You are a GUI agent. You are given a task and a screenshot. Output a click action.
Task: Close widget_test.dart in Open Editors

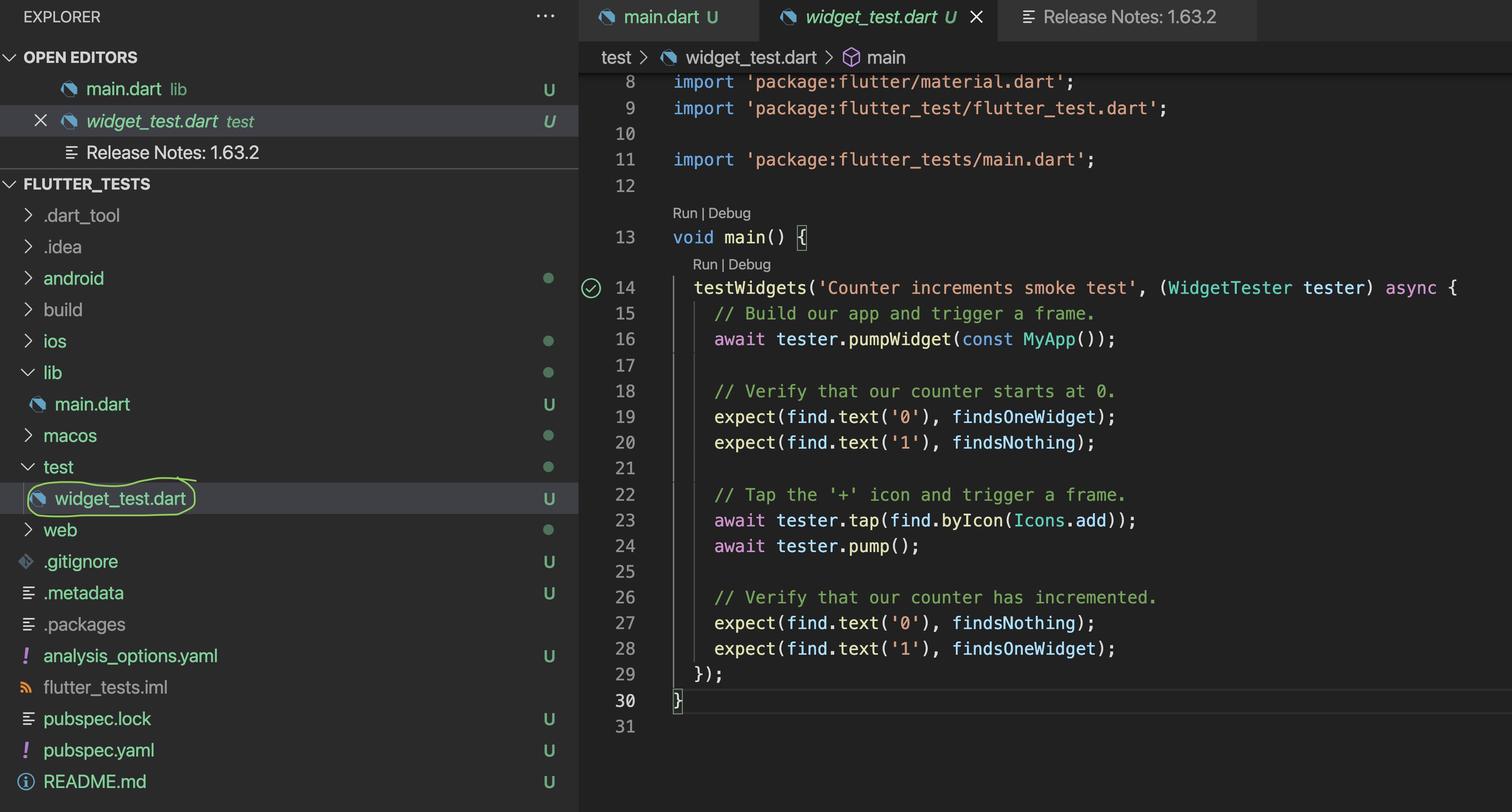(x=41, y=120)
